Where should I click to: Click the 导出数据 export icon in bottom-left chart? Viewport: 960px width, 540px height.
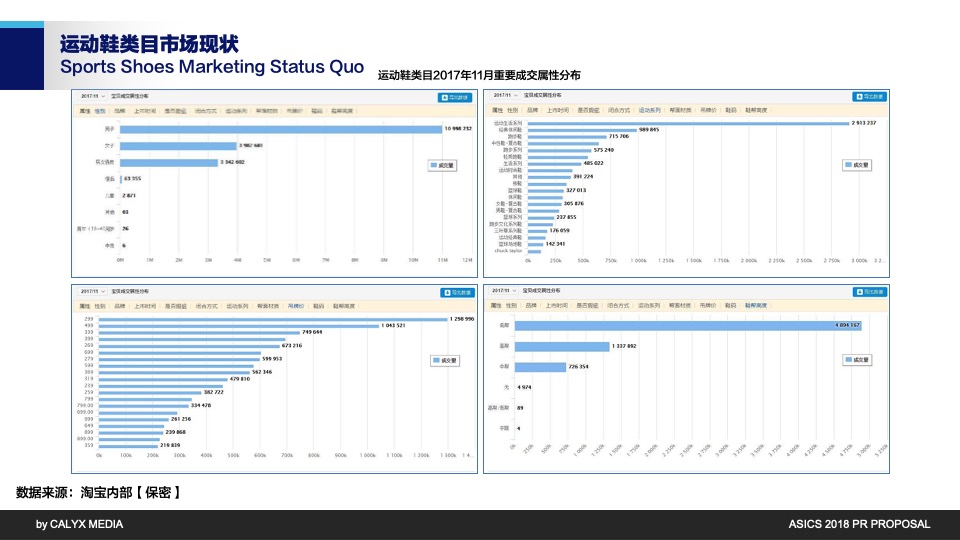(455, 293)
